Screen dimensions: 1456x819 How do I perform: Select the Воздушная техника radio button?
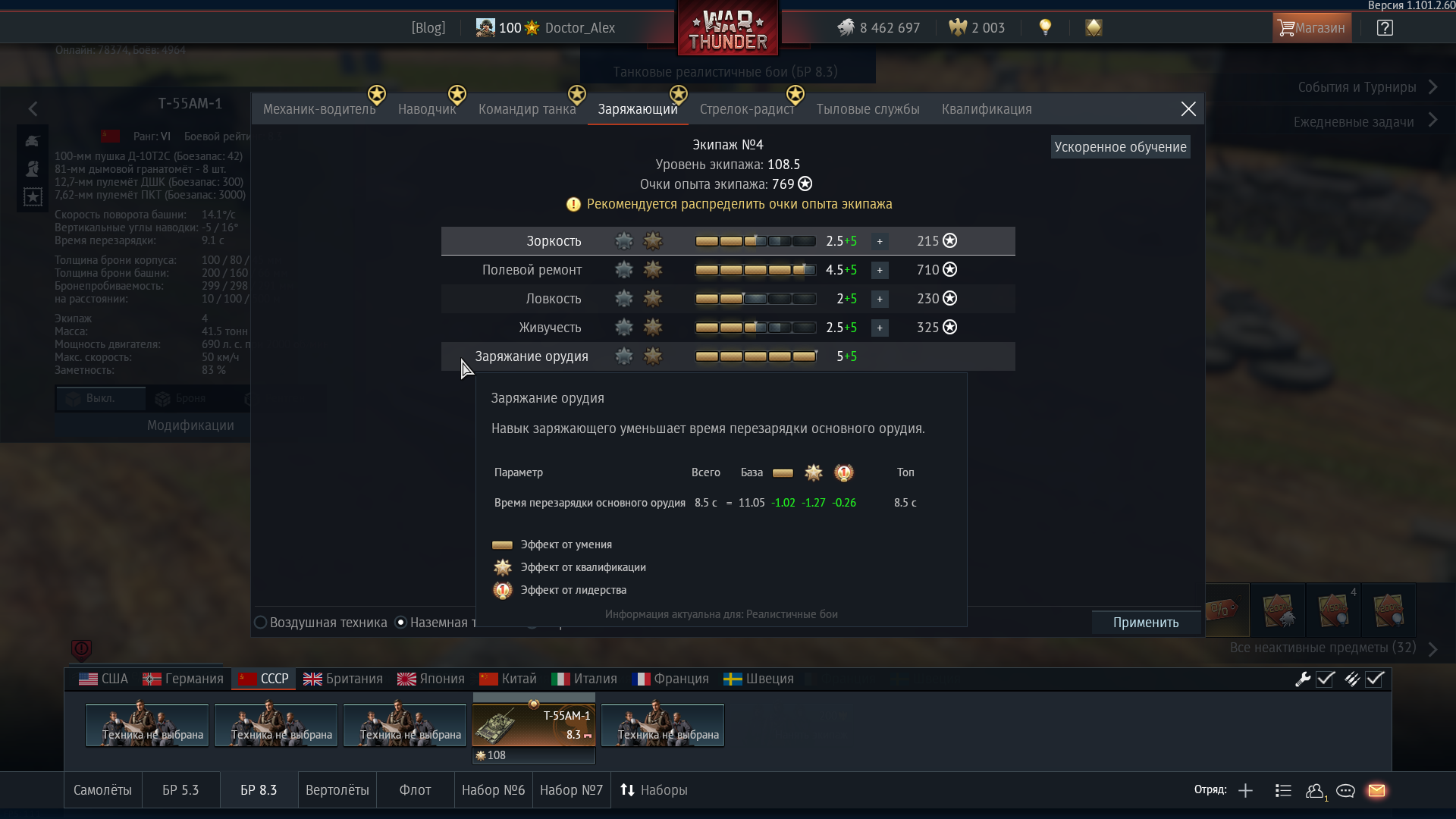(261, 623)
